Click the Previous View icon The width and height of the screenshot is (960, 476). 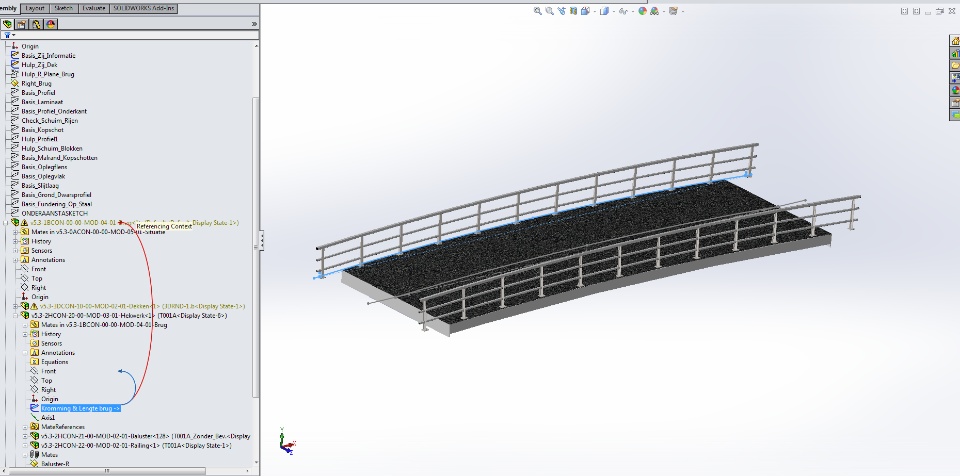click(561, 11)
